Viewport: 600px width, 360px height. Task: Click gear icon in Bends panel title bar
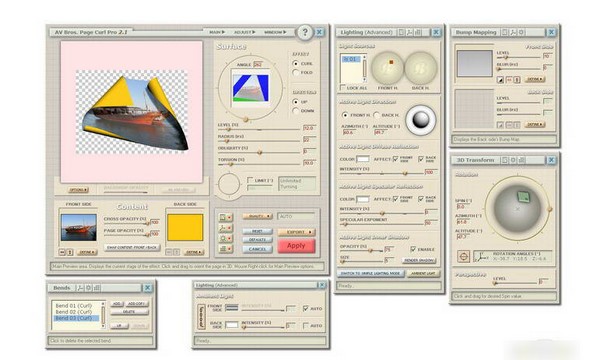89,288
